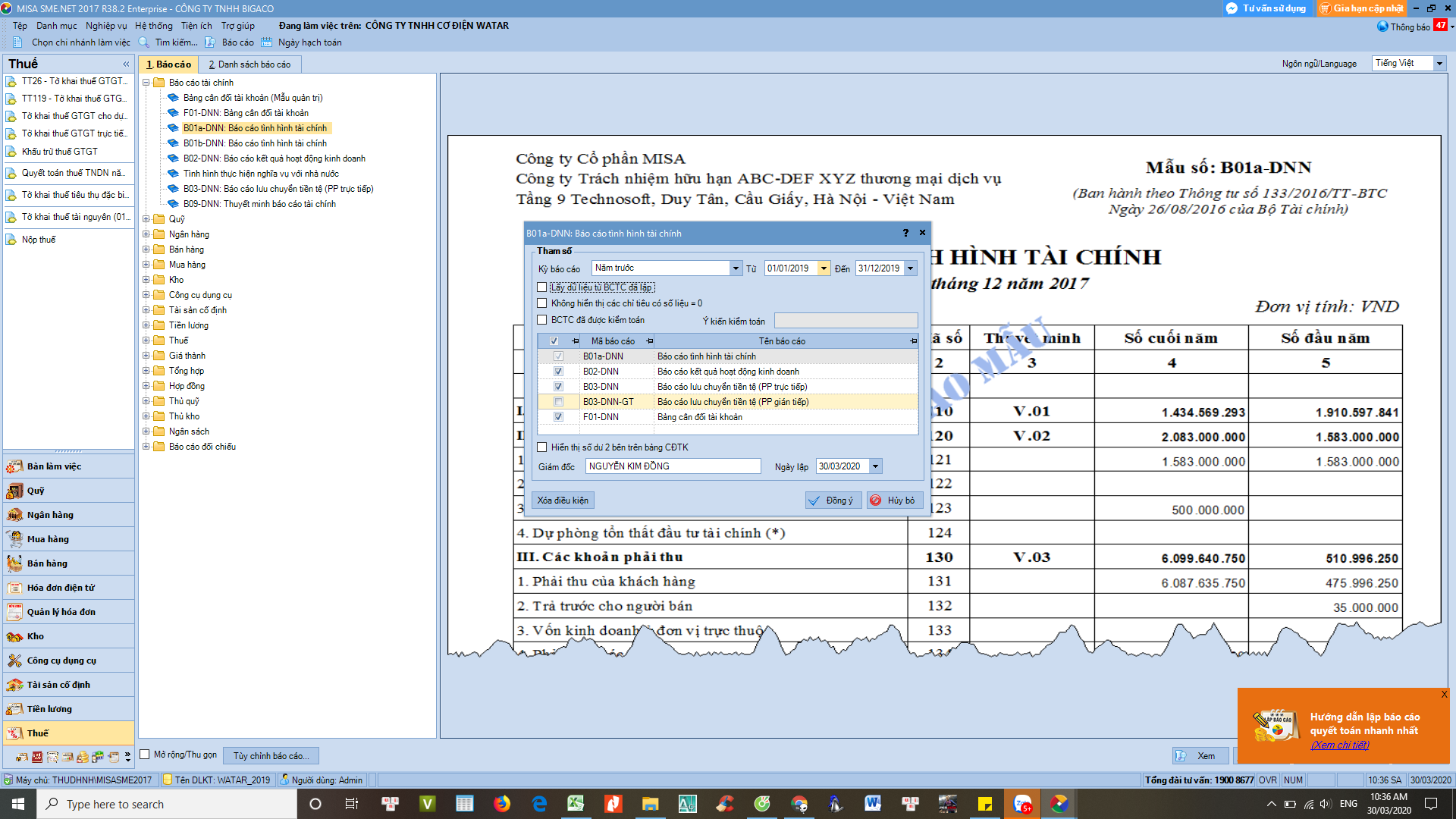
Task: Open Excel from the taskbar
Action: pos(576,804)
